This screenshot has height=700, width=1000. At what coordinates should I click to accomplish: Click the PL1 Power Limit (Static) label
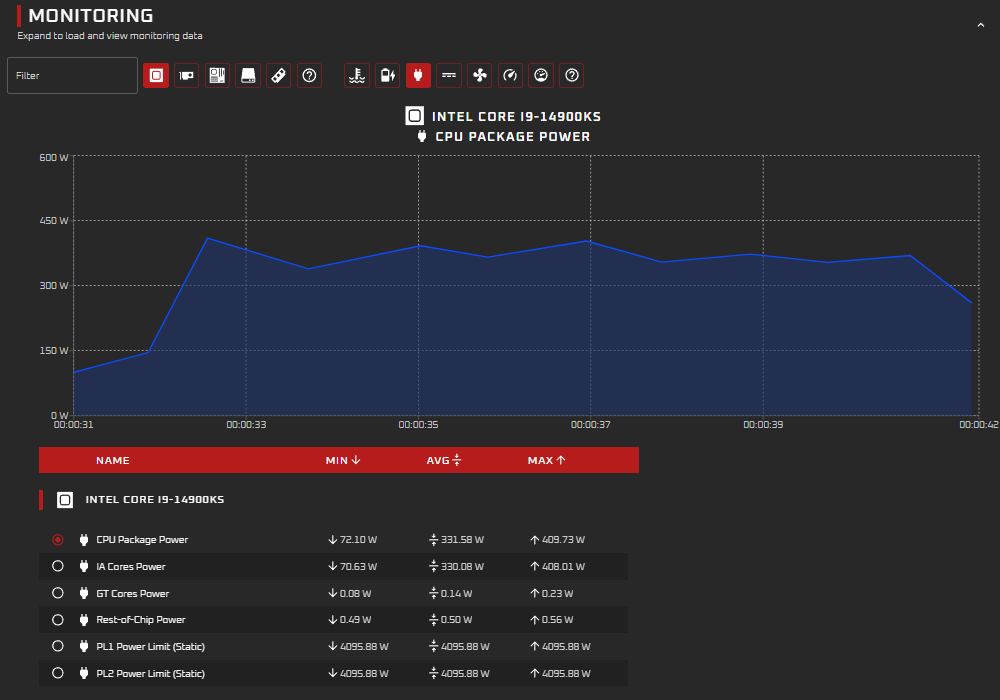click(151, 646)
